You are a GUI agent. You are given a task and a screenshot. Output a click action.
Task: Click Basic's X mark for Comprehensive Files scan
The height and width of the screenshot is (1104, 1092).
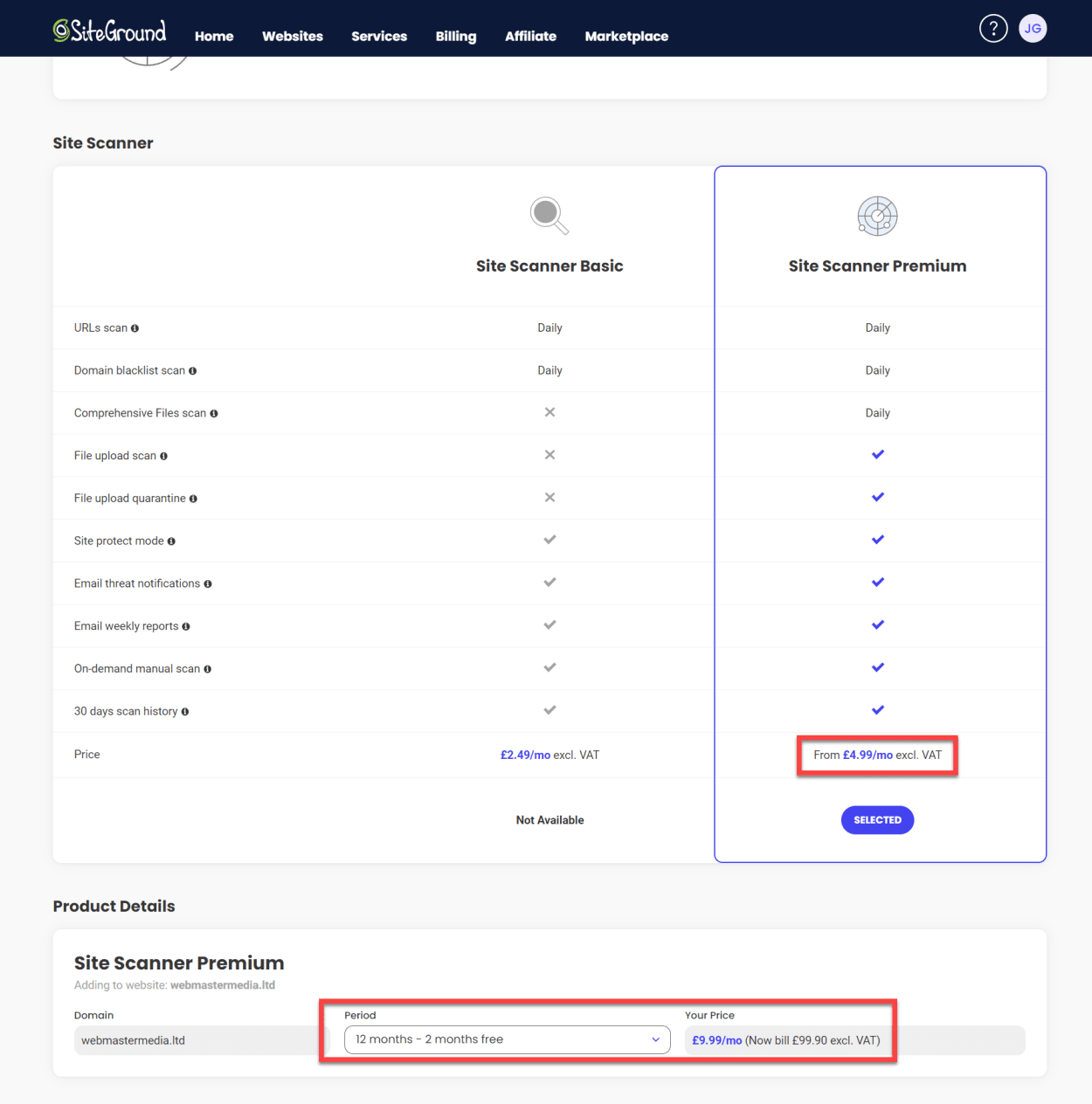pyautogui.click(x=549, y=412)
